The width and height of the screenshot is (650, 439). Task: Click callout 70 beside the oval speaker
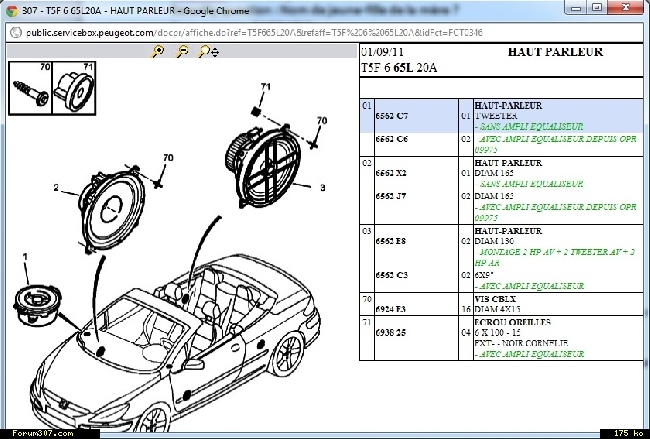click(322, 120)
